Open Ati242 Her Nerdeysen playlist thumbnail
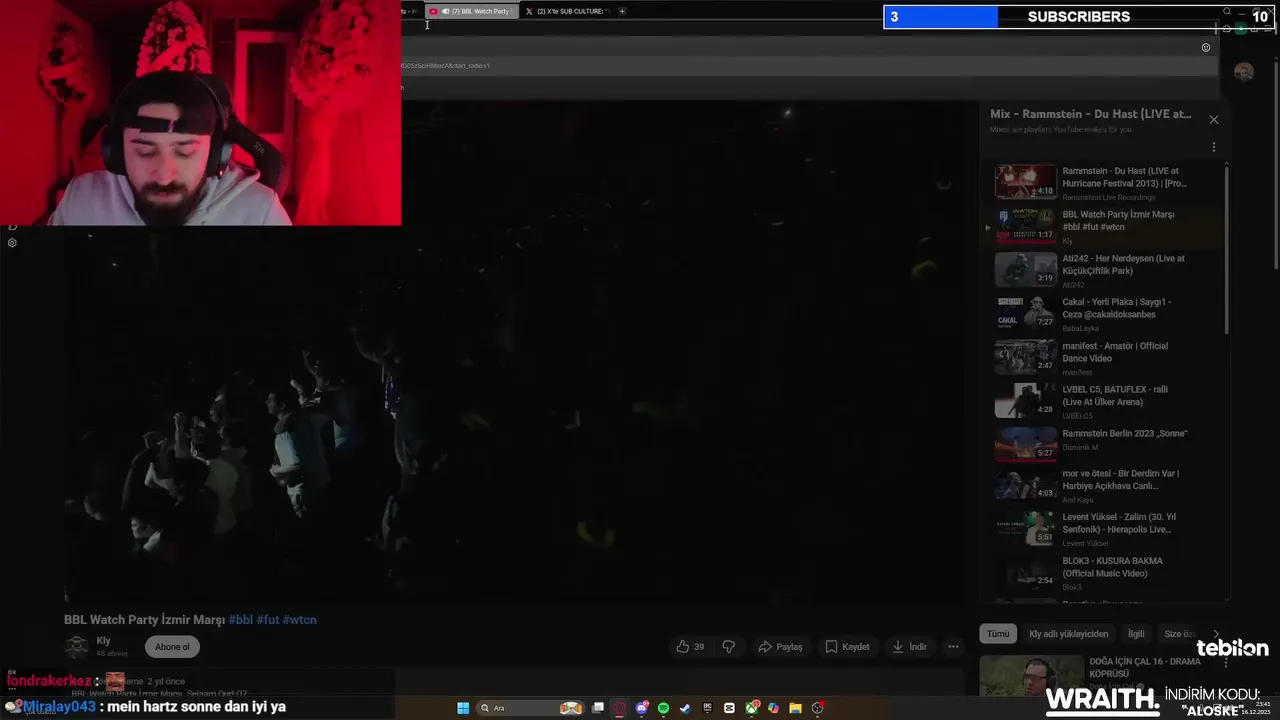Screen dimensions: 1280x720 tap(1025, 269)
